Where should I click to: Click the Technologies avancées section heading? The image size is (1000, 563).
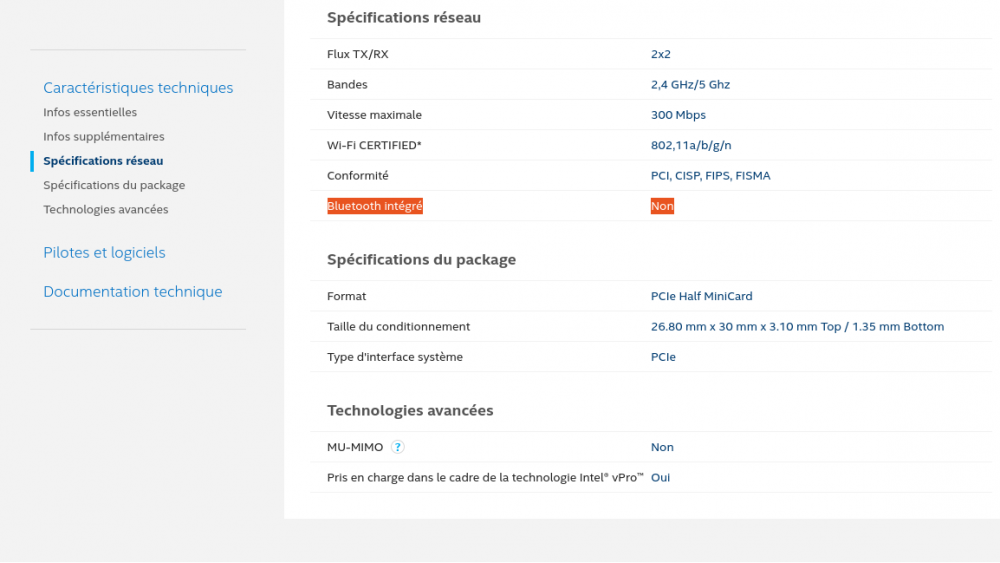point(410,411)
